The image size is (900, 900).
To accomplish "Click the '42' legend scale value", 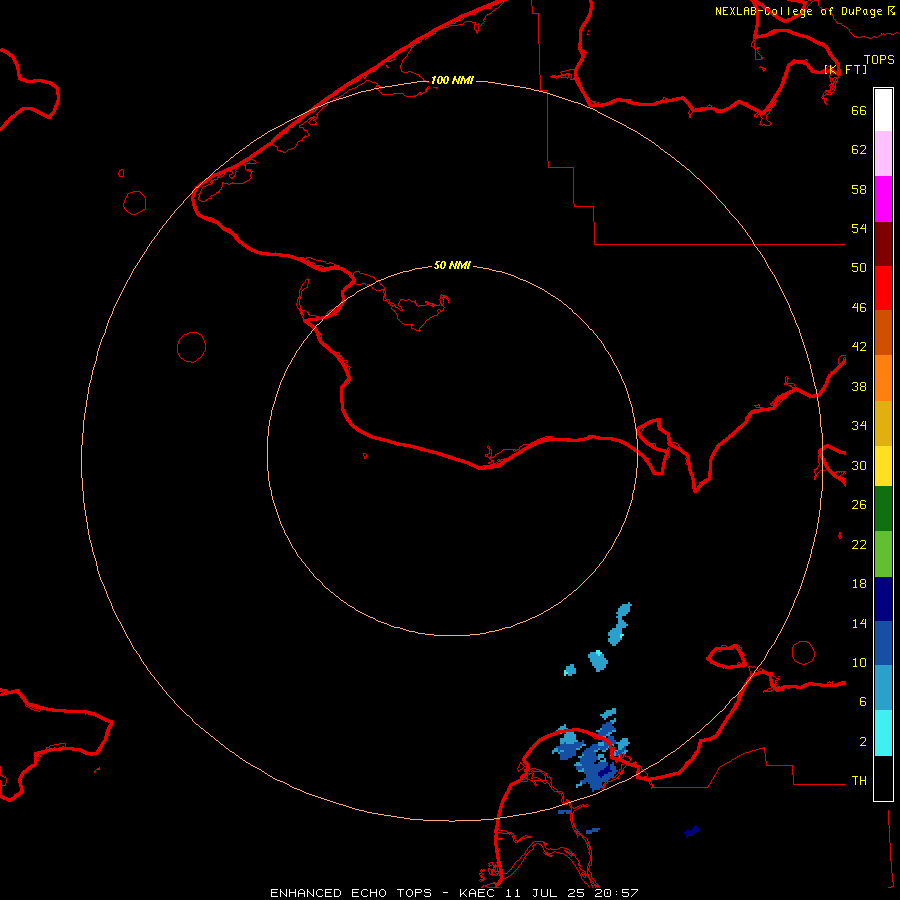I will (x=859, y=347).
